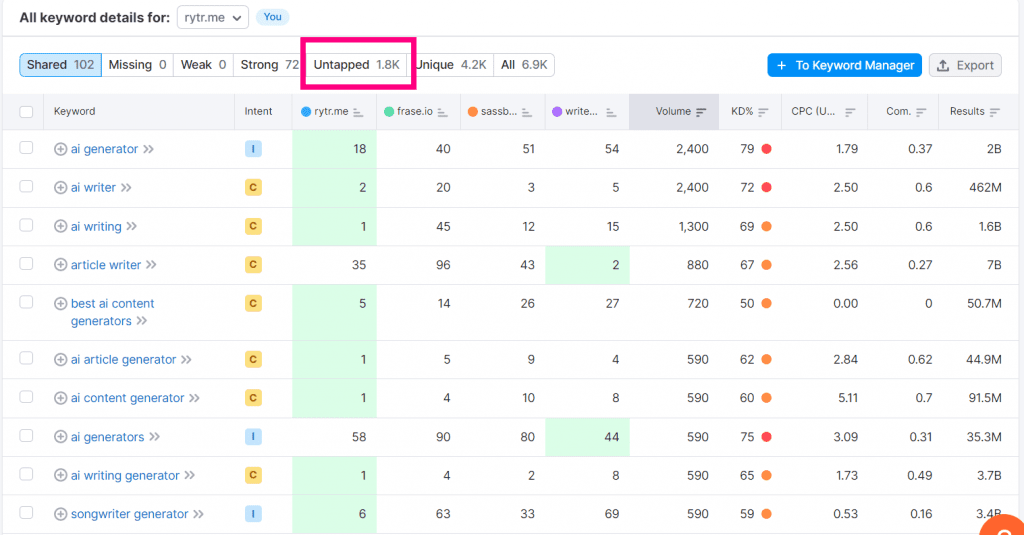Screen dimensions: 1024x535
Task: Click the plus icon beside 'ai writing'
Action: point(60,226)
